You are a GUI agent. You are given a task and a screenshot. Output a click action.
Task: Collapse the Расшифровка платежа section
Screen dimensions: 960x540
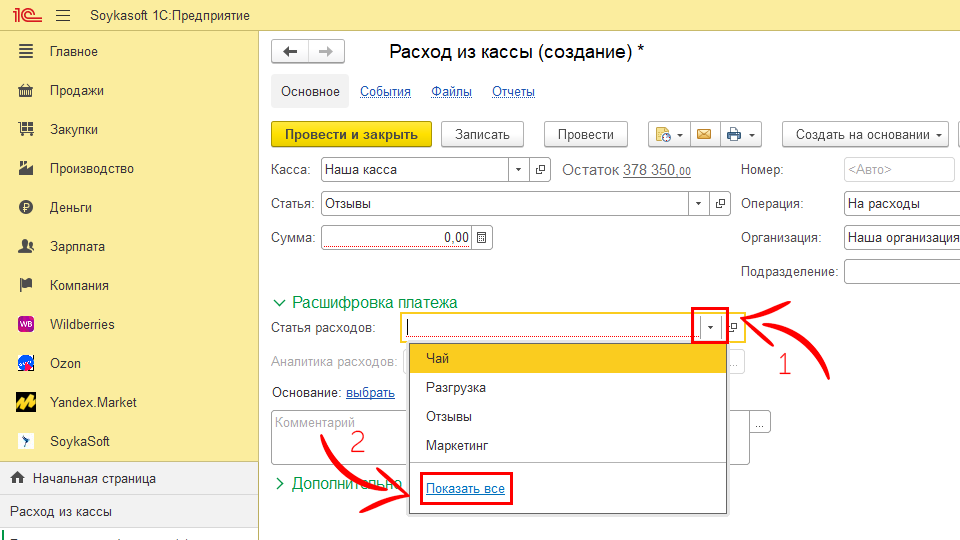[x=279, y=302]
